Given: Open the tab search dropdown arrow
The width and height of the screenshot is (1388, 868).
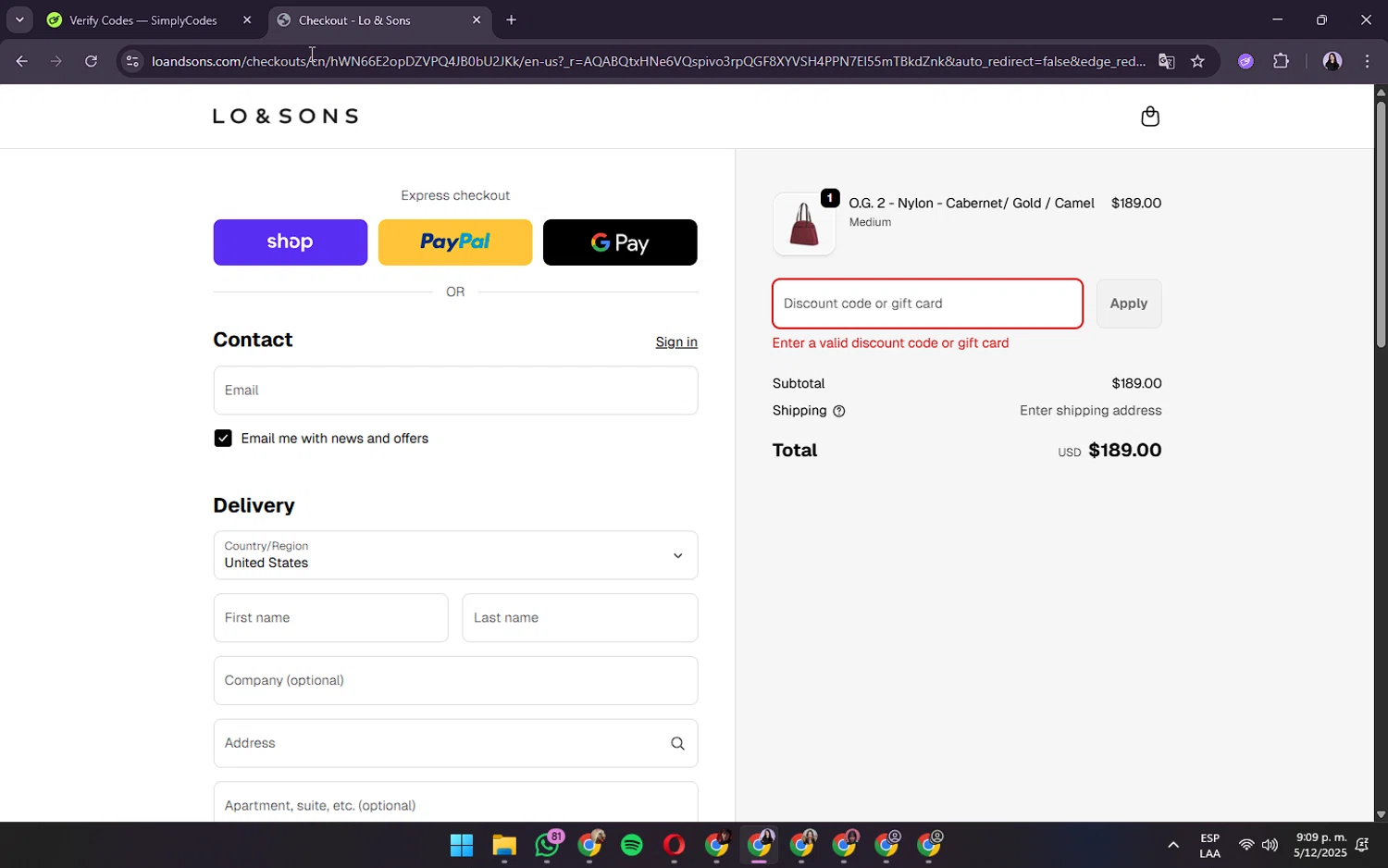Looking at the screenshot, I should (19, 19).
